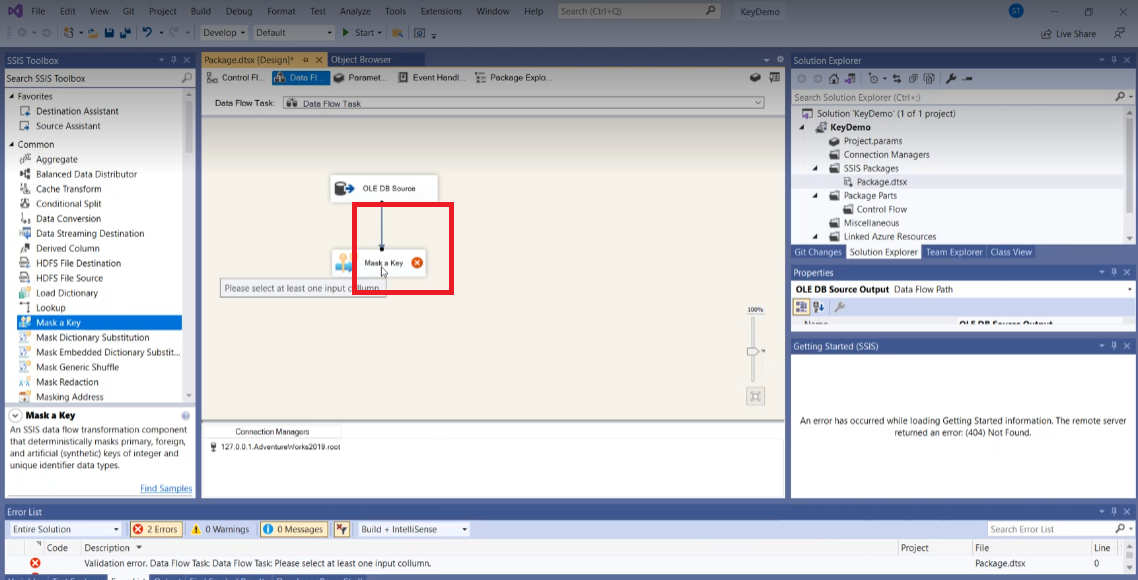The width and height of the screenshot is (1138, 580).
Task: Click the Pending Changes Filter clock icon
Action: point(874,79)
